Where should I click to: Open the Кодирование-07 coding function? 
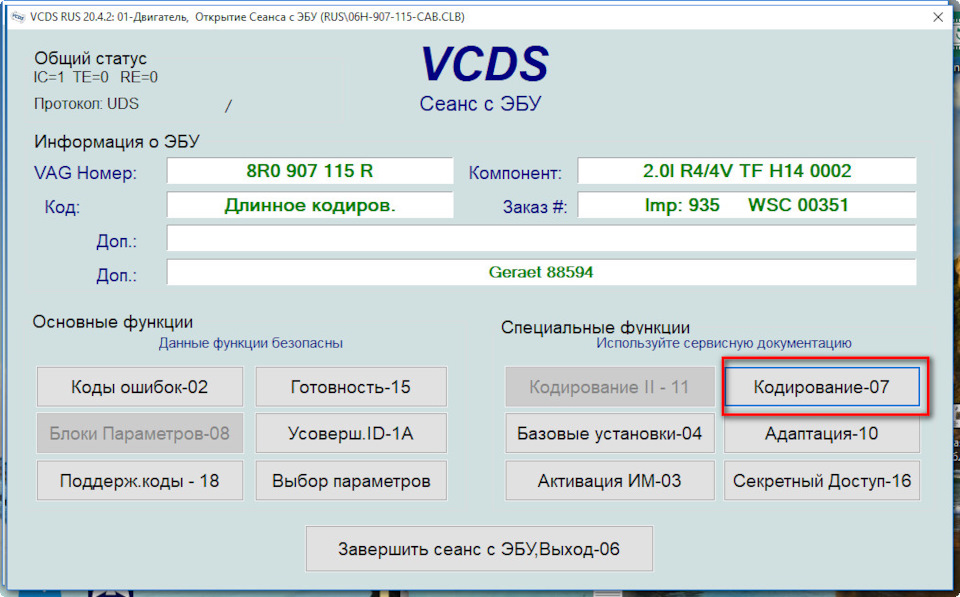click(x=822, y=387)
